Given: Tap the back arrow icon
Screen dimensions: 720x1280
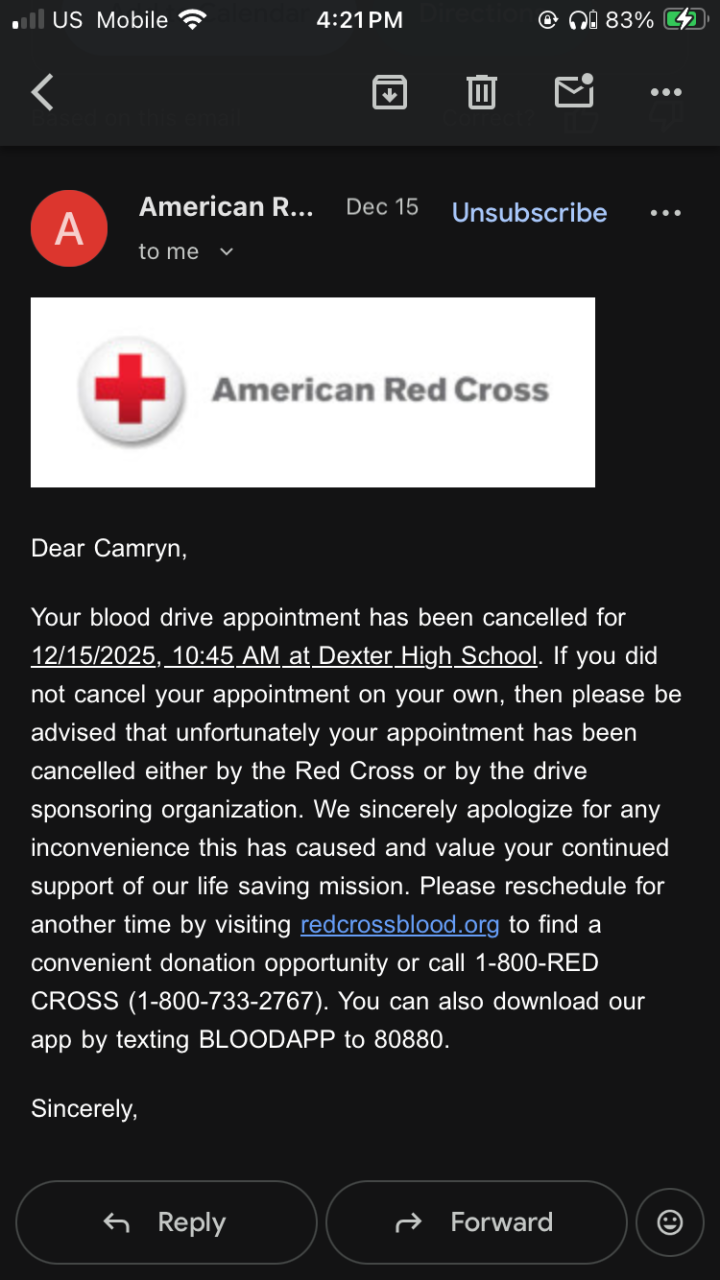Looking at the screenshot, I should [x=42, y=93].
